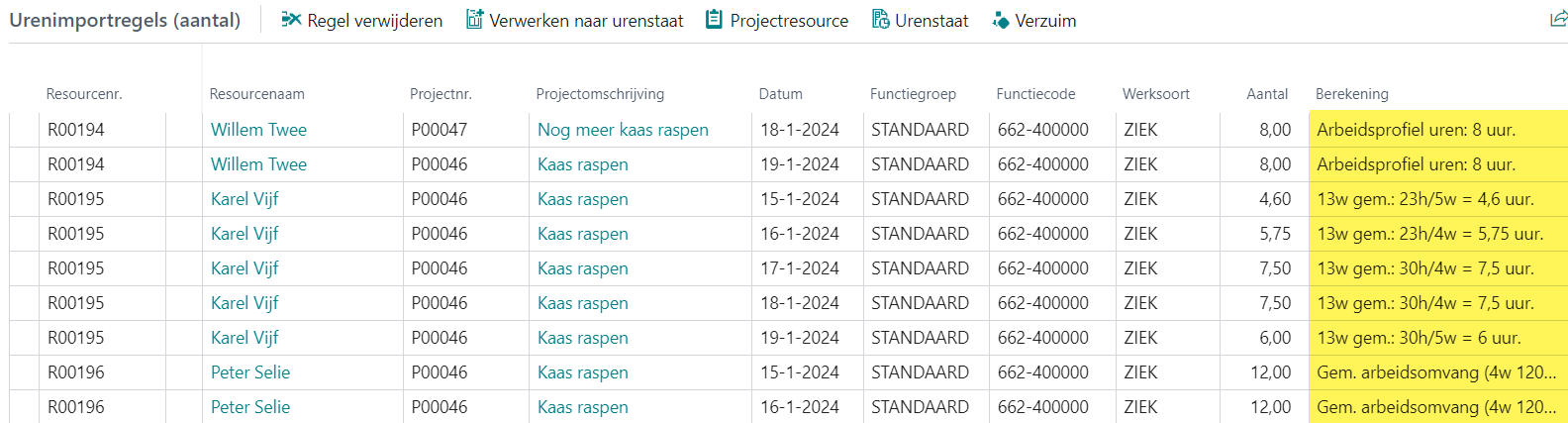Select the Verzuim action label
The image size is (1568, 423).
pyautogui.click(x=1045, y=21)
